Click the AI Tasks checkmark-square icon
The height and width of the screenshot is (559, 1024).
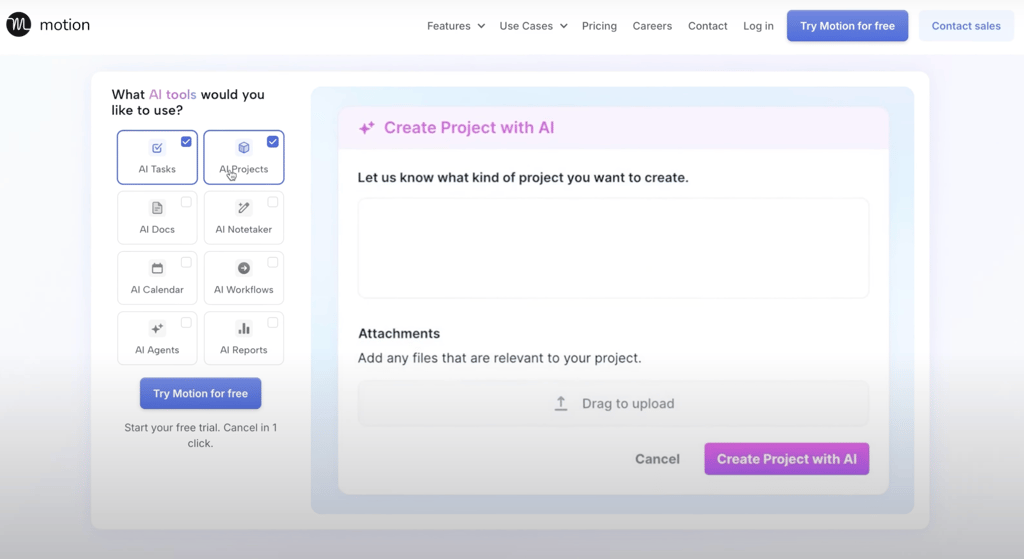[157, 148]
